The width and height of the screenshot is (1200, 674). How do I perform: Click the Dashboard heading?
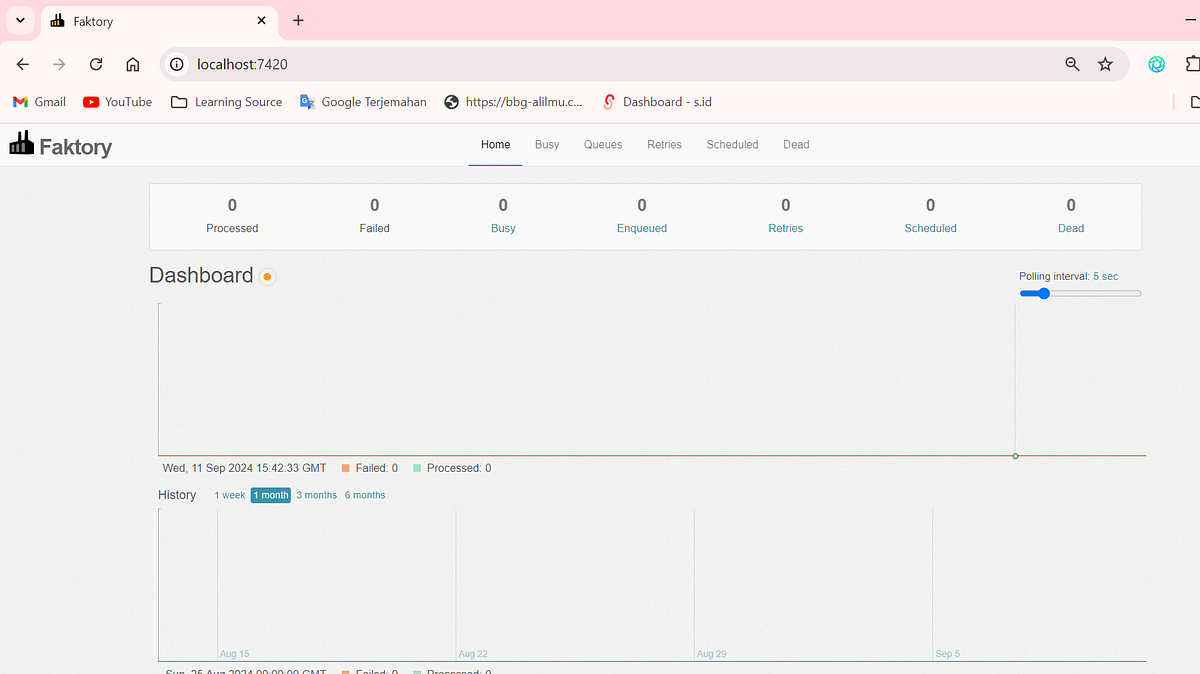point(201,276)
